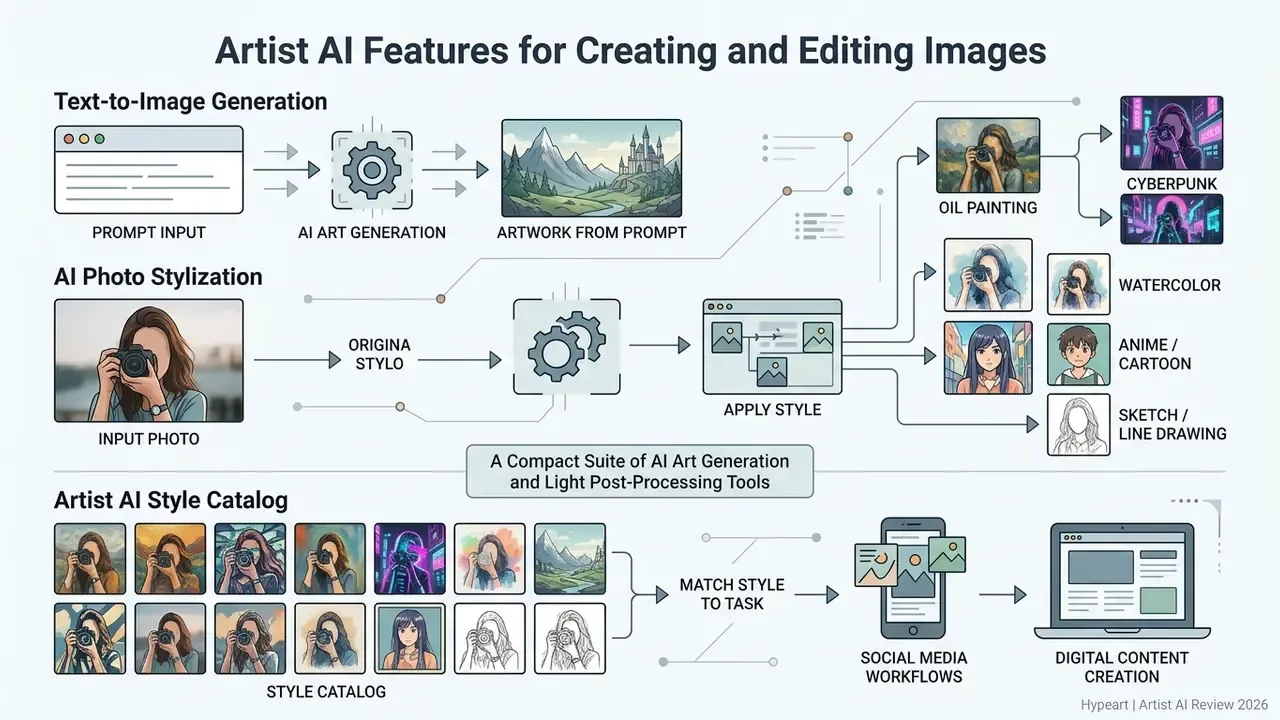Choose the beige paper wash style in Style Catalog

330,639
